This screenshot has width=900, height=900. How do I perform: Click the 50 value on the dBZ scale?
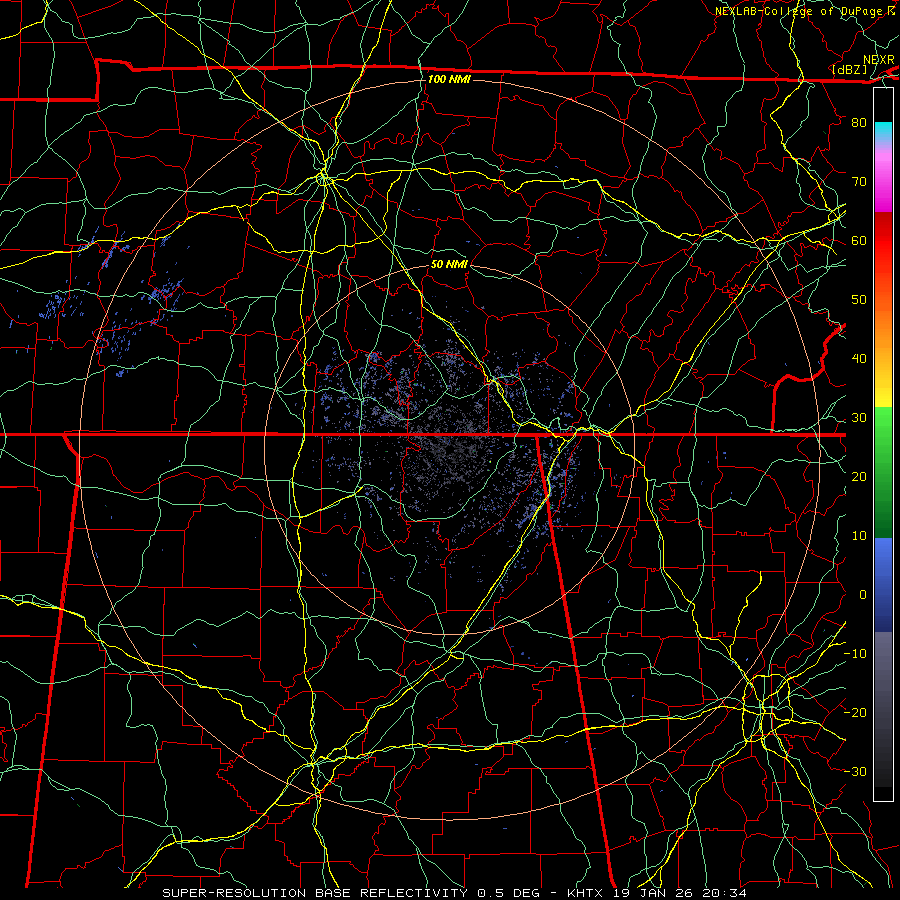859,300
